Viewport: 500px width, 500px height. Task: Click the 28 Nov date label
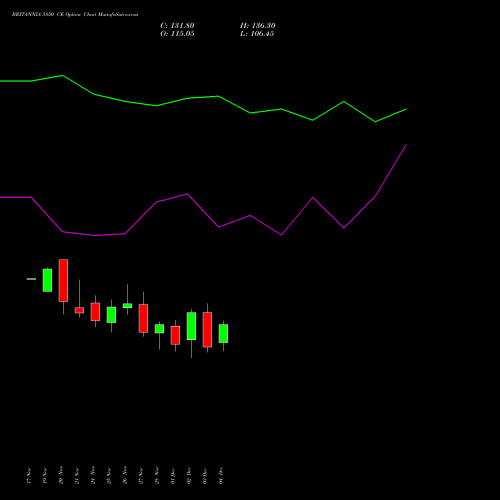(x=157, y=475)
